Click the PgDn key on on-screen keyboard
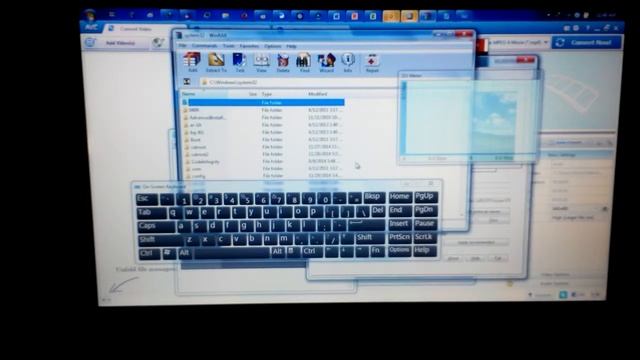The image size is (640, 360). pos(425,211)
